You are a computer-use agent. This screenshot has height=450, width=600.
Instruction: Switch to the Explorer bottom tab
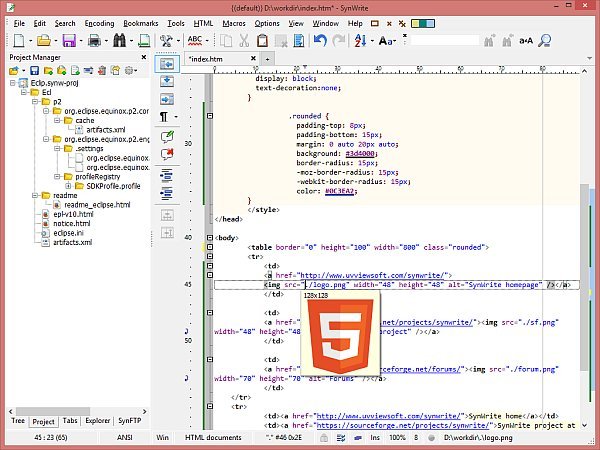tap(98, 421)
